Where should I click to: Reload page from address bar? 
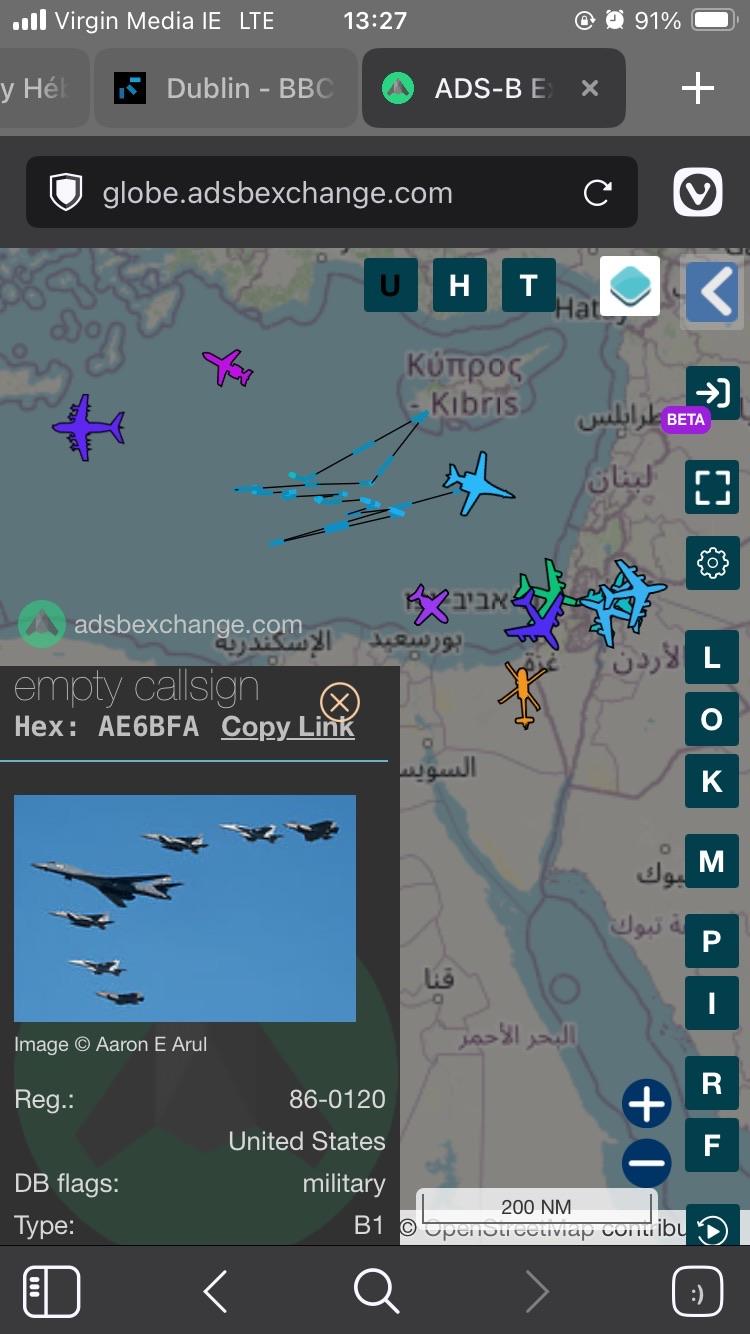598,193
